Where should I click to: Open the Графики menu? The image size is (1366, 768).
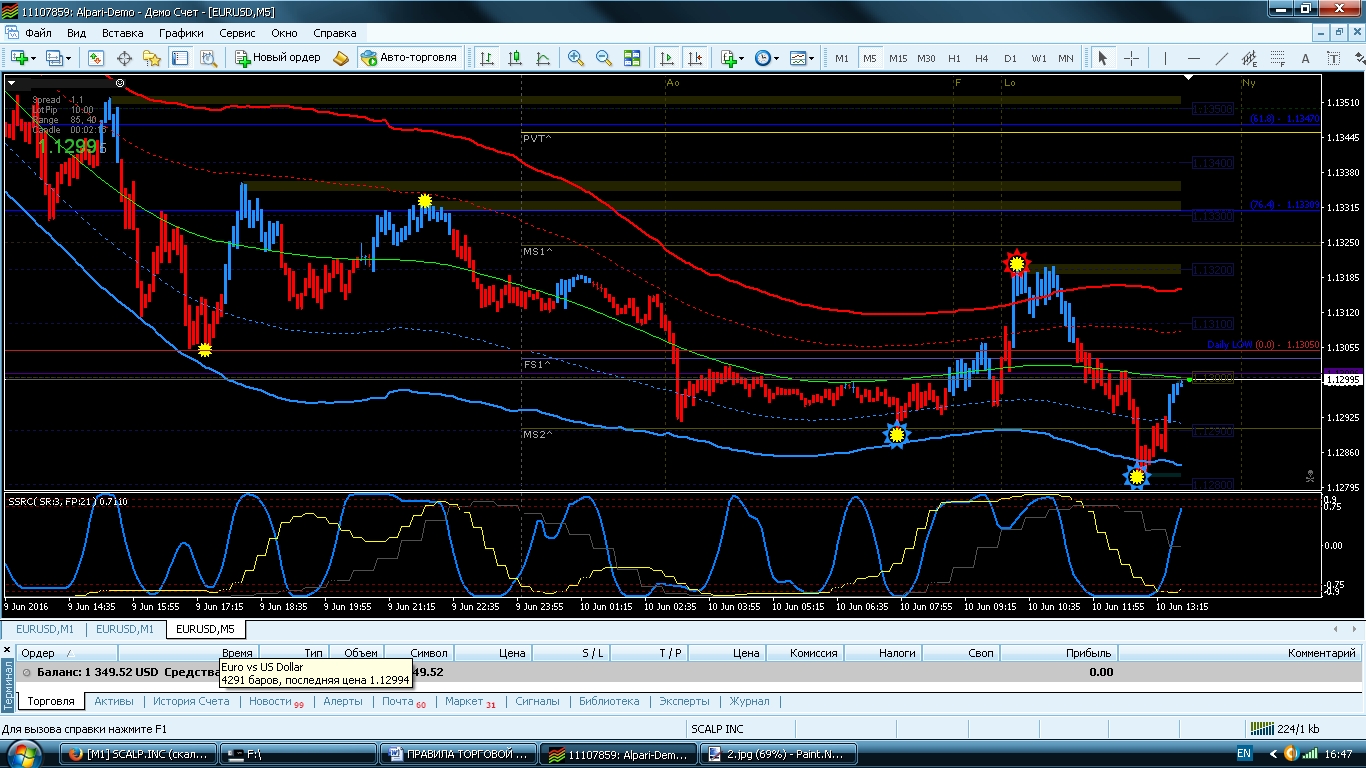coord(181,33)
